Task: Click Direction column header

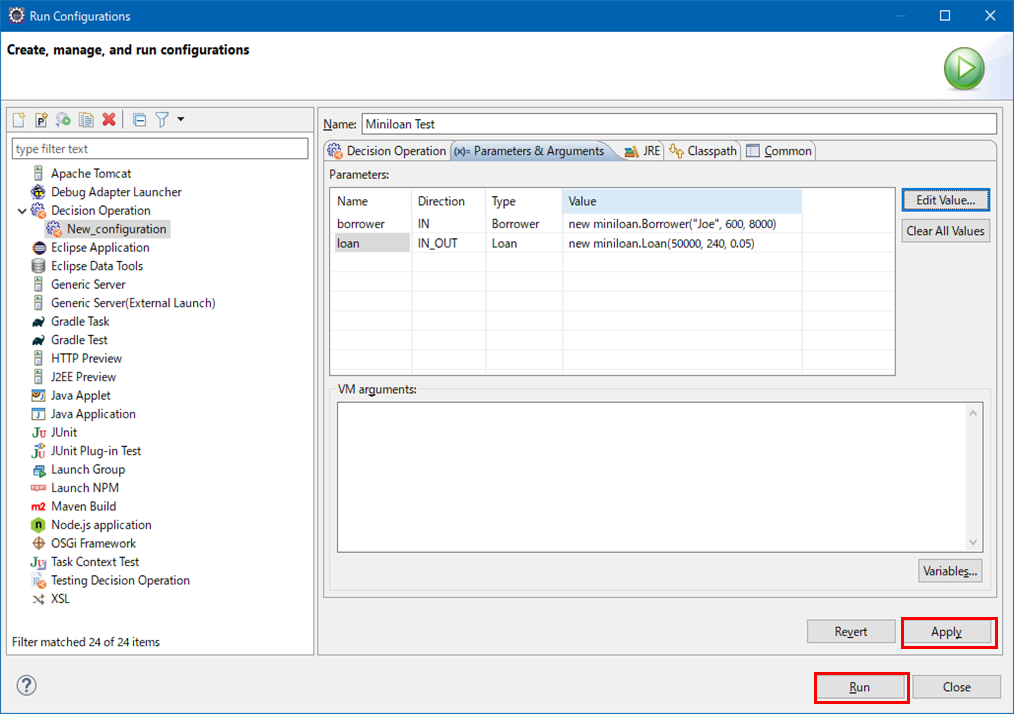Action: (449, 201)
